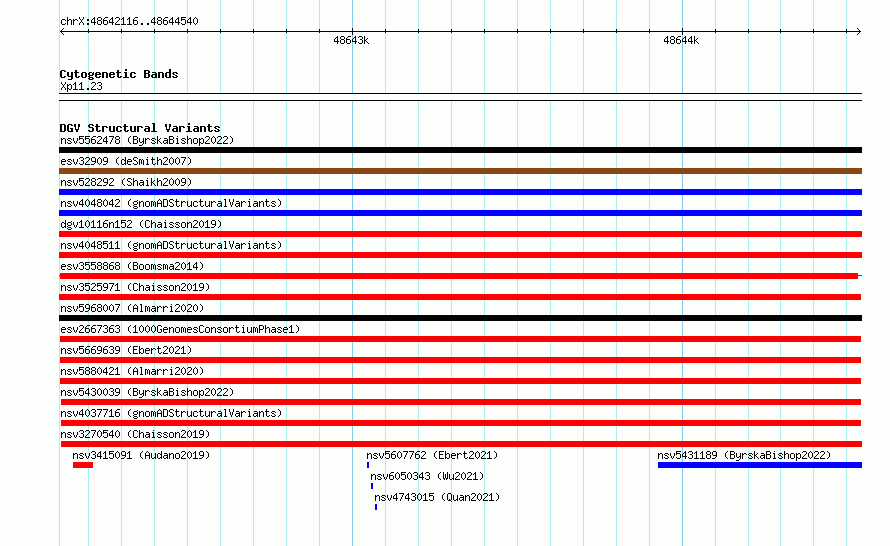Select the short red nsv3415091 bar
The image size is (890, 546).
click(83, 465)
